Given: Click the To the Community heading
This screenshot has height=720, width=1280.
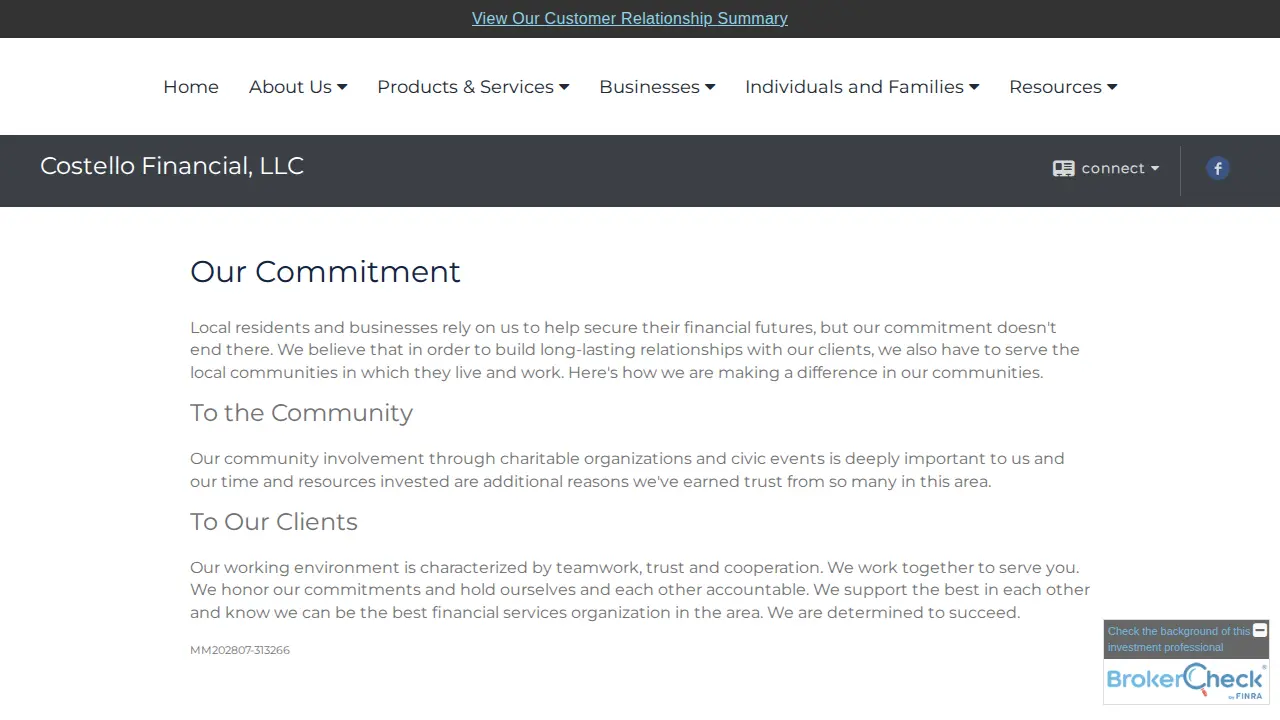Looking at the screenshot, I should coord(301,413).
